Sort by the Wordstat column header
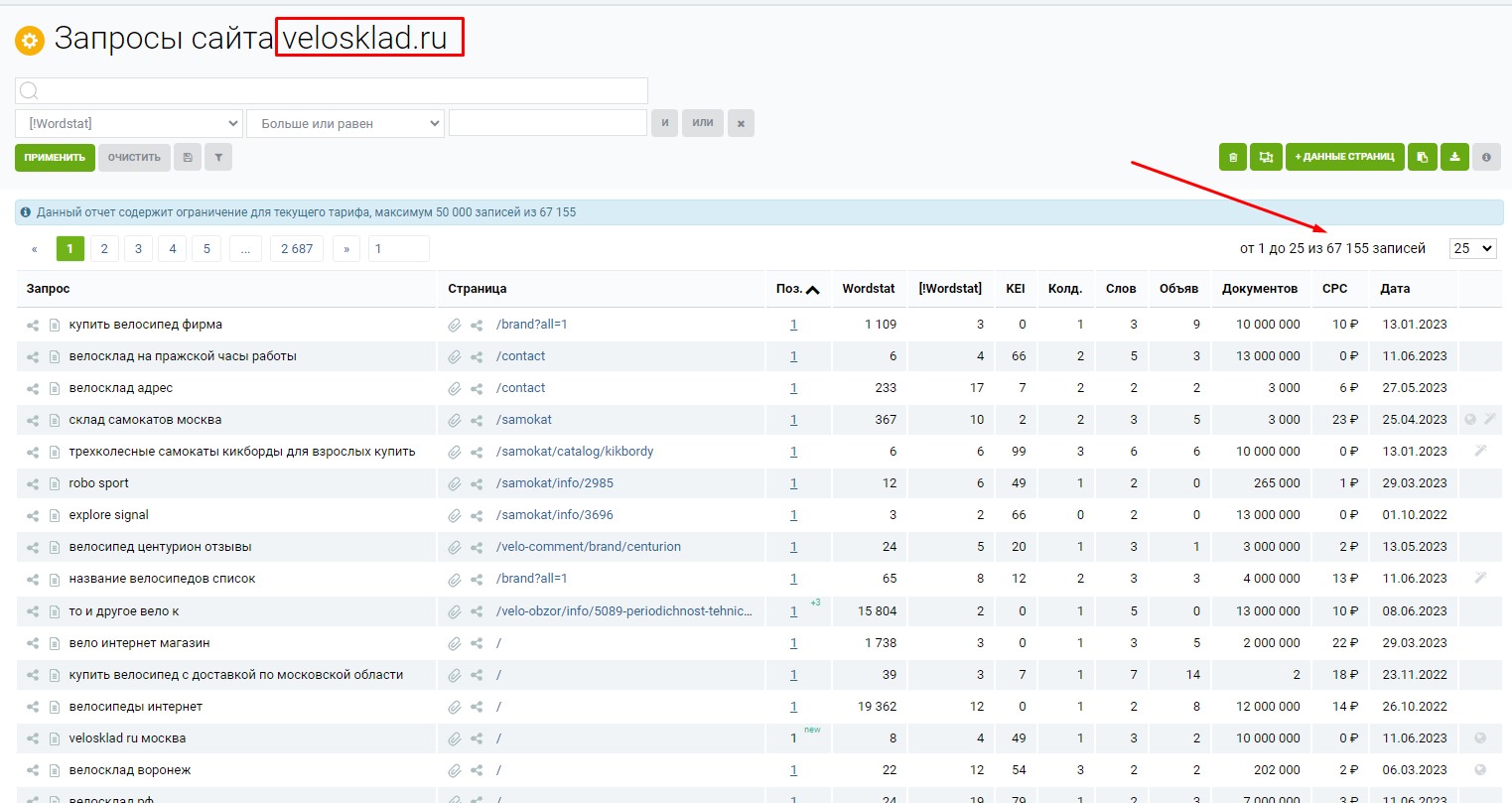This screenshot has width=1512, height=803. pyautogui.click(x=869, y=289)
